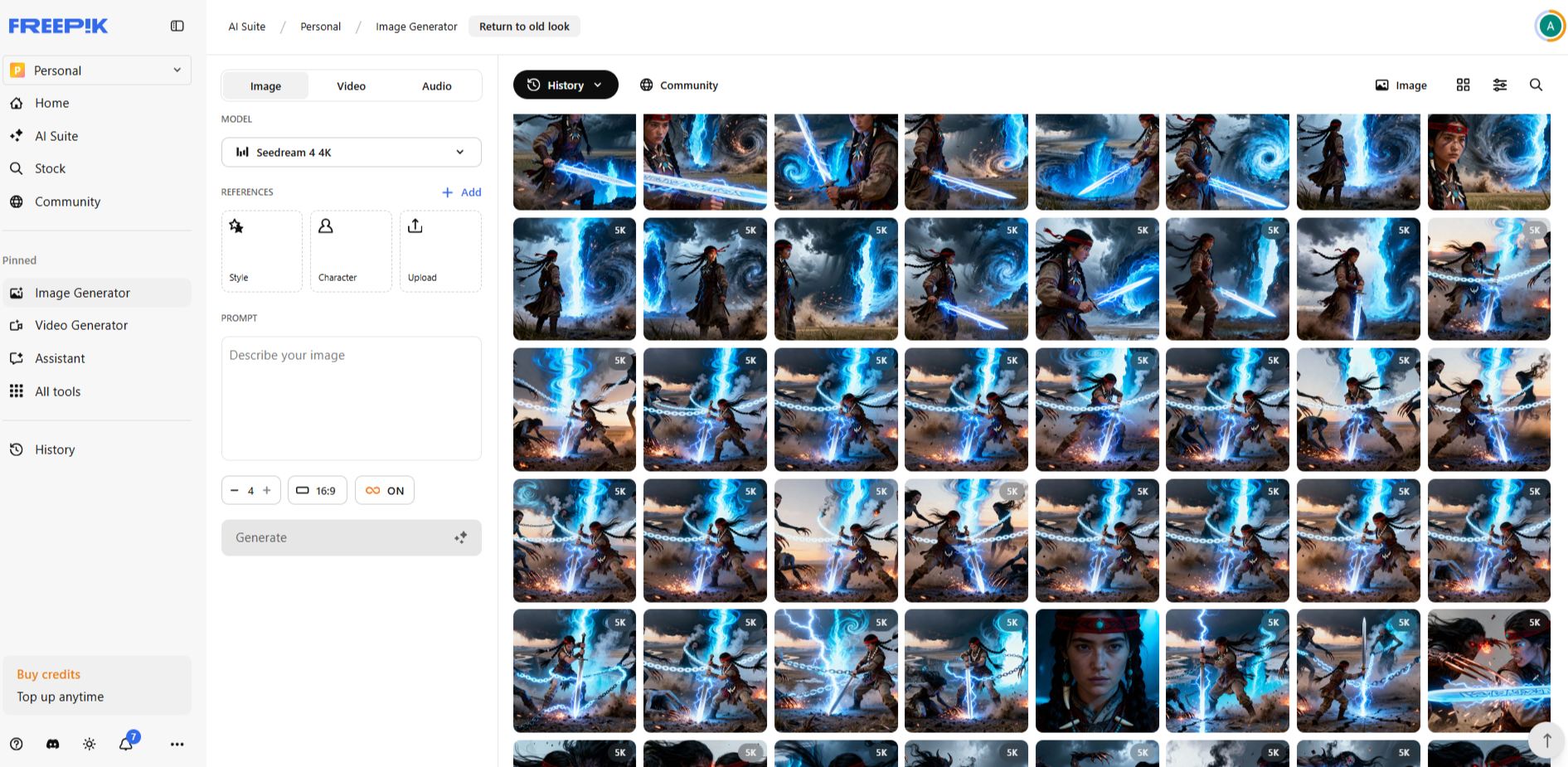Viewport: 1568px width, 767px height.
Task: Open the Image type filter
Action: click(1401, 85)
